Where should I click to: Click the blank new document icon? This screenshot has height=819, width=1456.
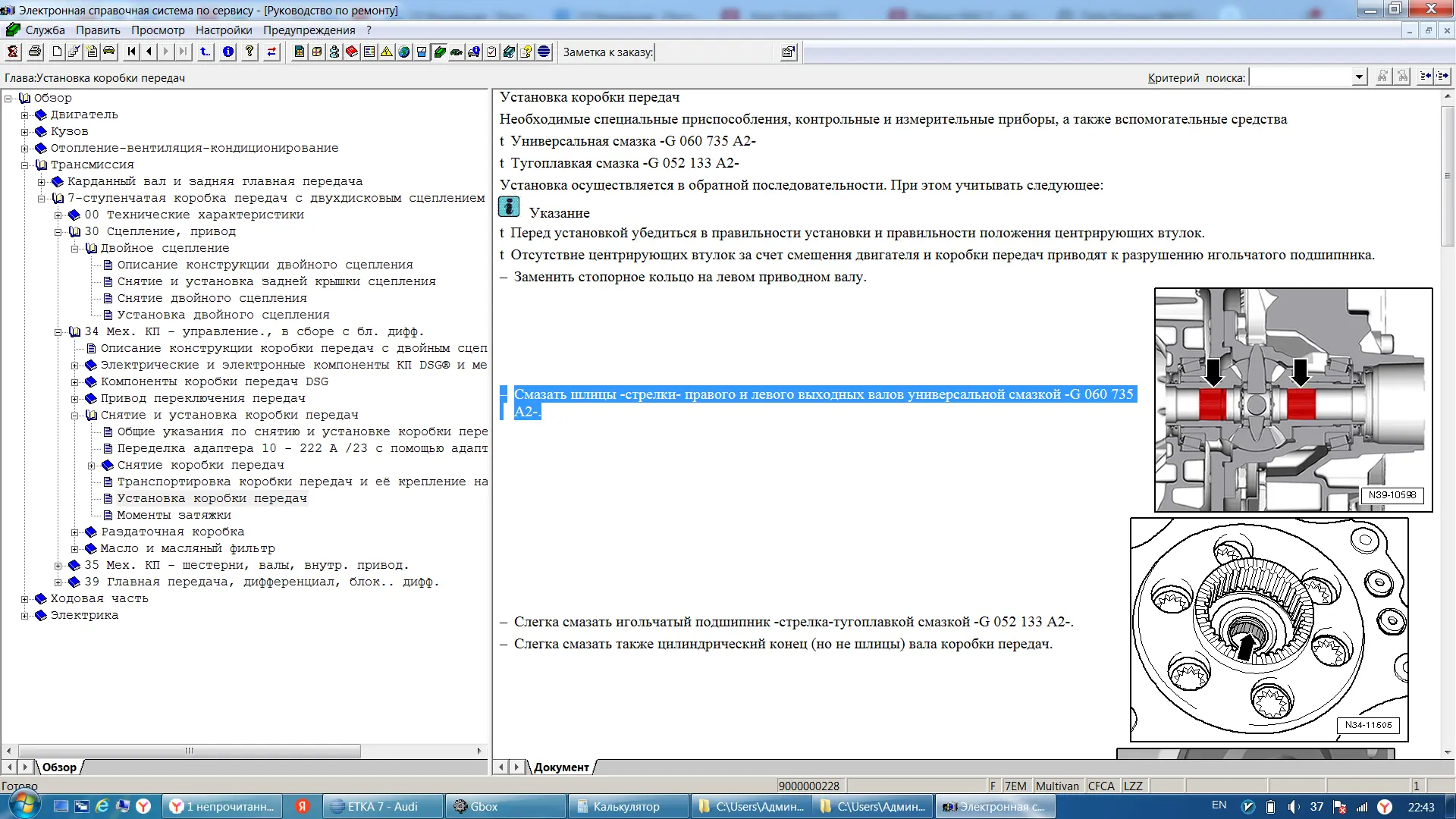57,52
